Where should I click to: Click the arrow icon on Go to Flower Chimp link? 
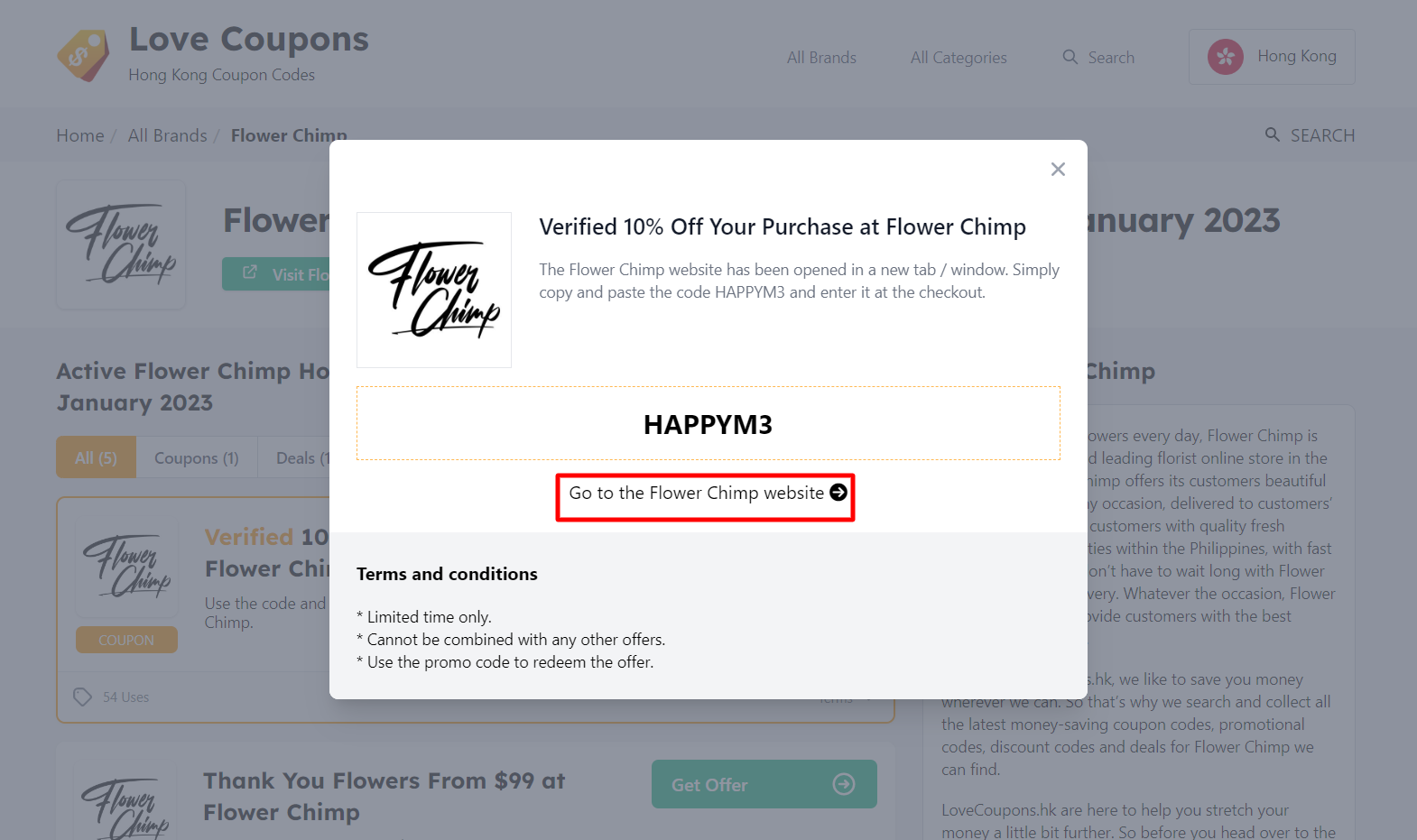coord(836,493)
